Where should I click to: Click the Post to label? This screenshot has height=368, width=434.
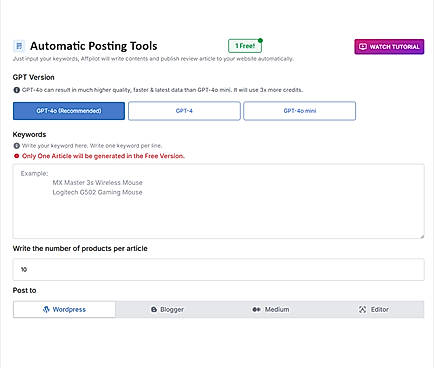coord(24,290)
